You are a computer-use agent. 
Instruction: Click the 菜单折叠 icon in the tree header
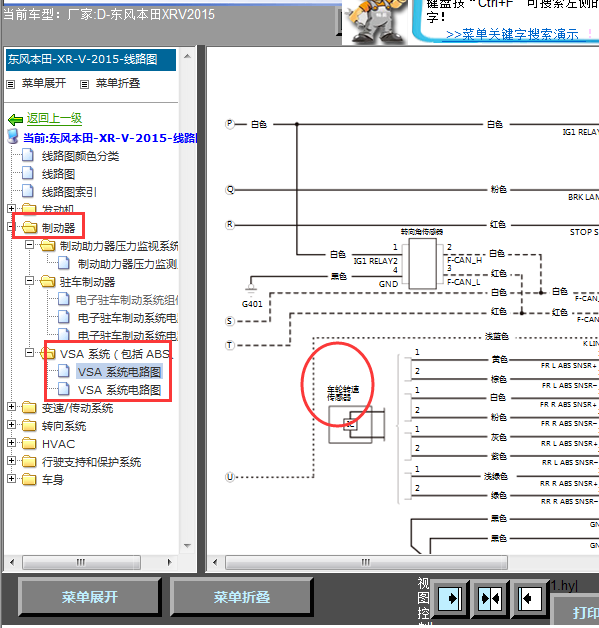click(84, 84)
